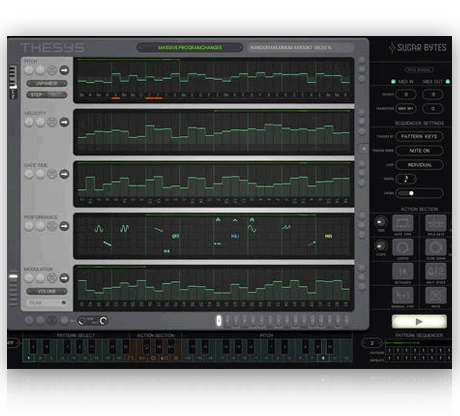The height and width of the screenshot is (416, 460).
Task: Click the Sugar Bytes logo
Action: pos(417,48)
